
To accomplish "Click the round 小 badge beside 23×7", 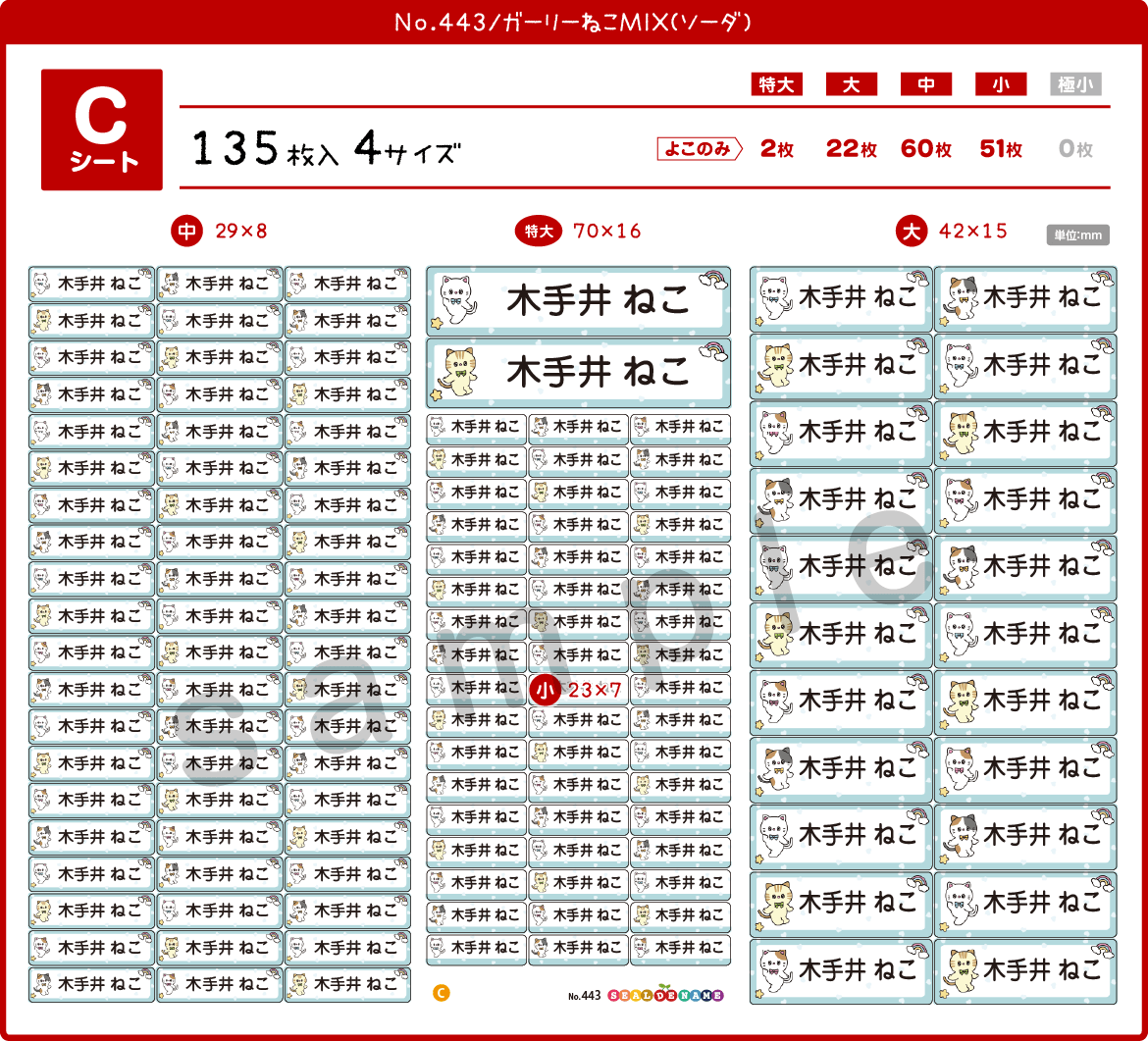I will tap(545, 690).
